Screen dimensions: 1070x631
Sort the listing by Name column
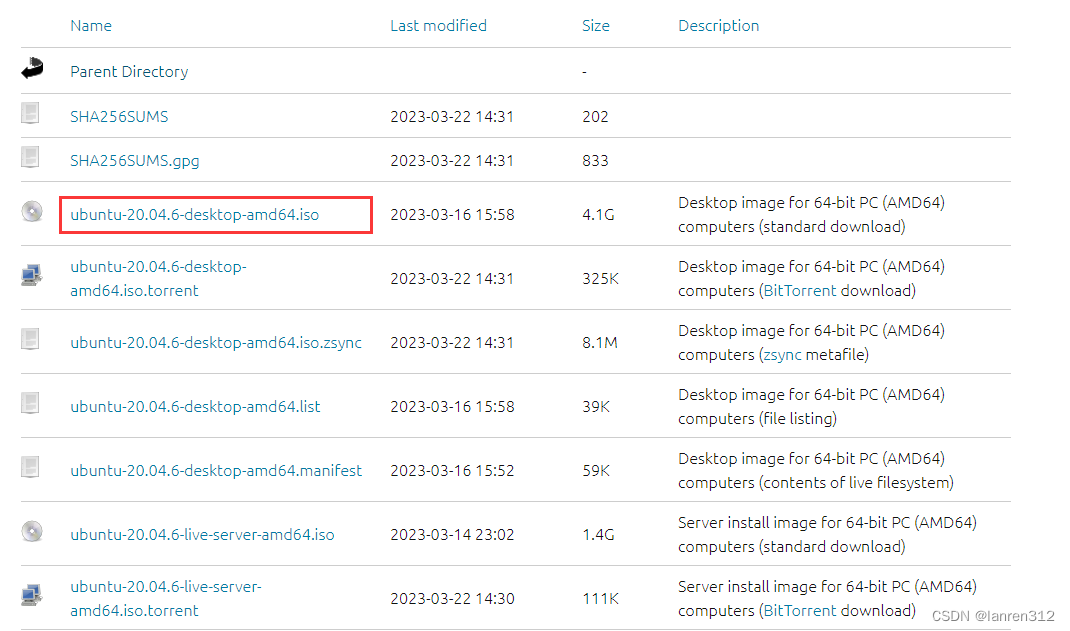[91, 26]
